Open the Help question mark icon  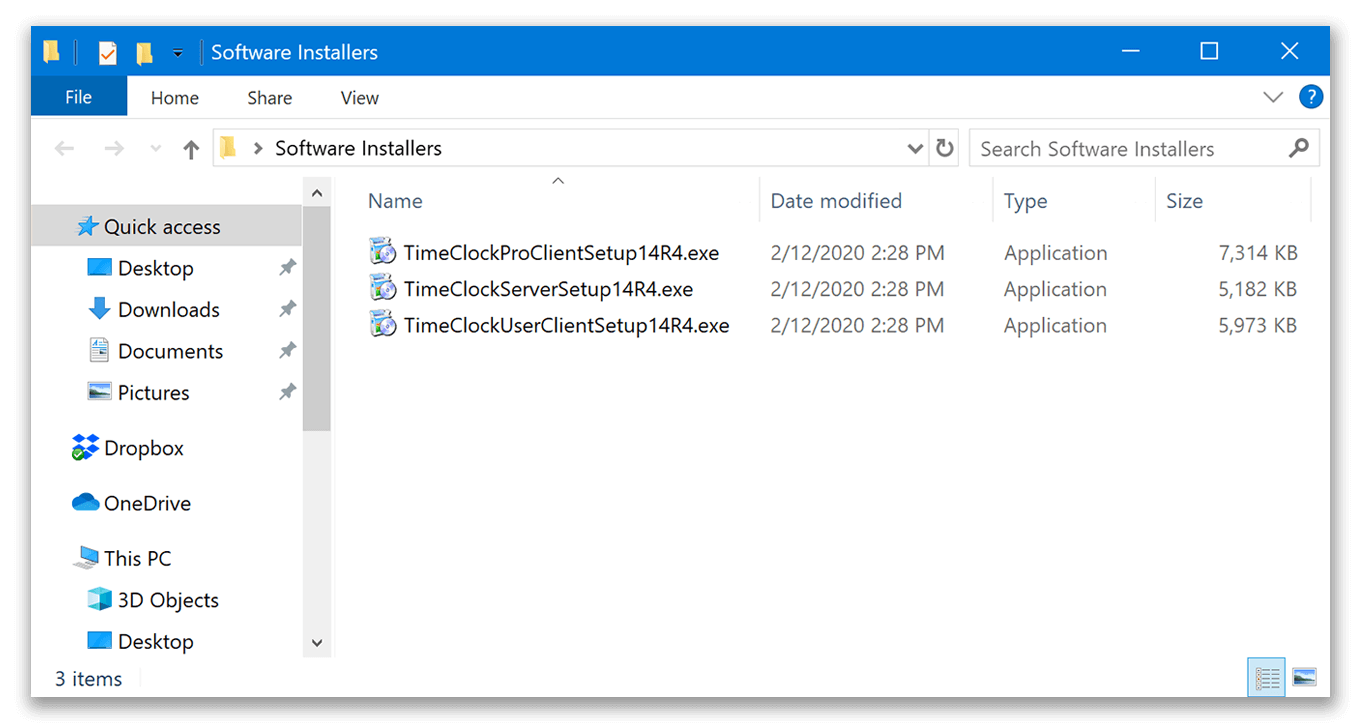click(1311, 97)
